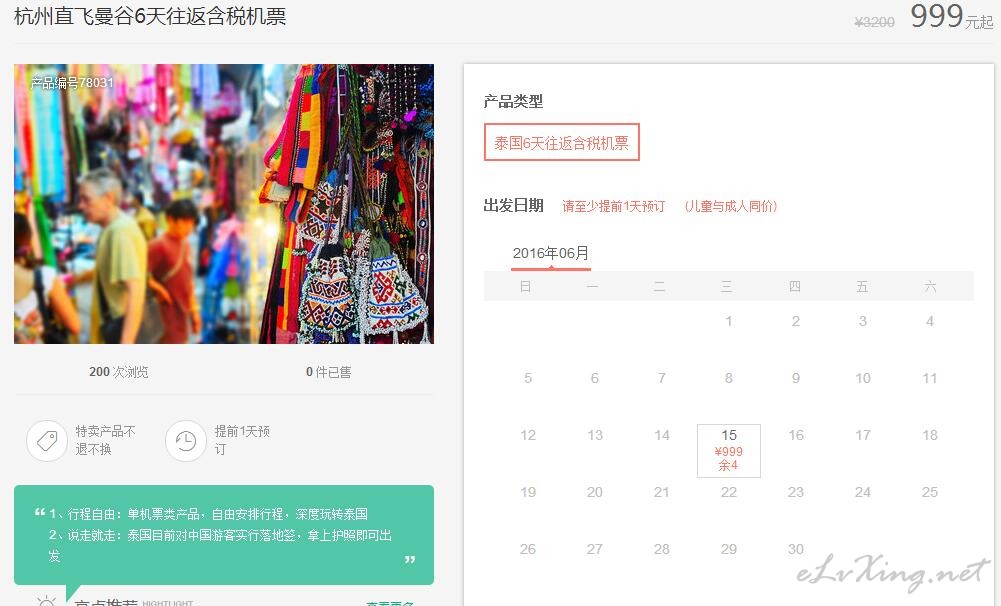
Task: Select date 4 in the June calendar
Action: point(930,321)
